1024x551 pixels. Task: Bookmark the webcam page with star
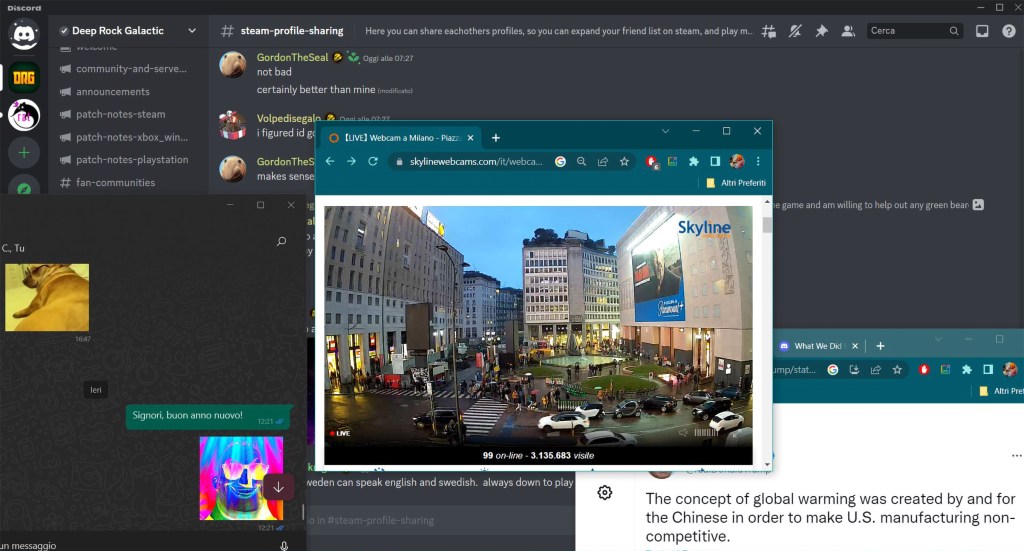coord(624,161)
